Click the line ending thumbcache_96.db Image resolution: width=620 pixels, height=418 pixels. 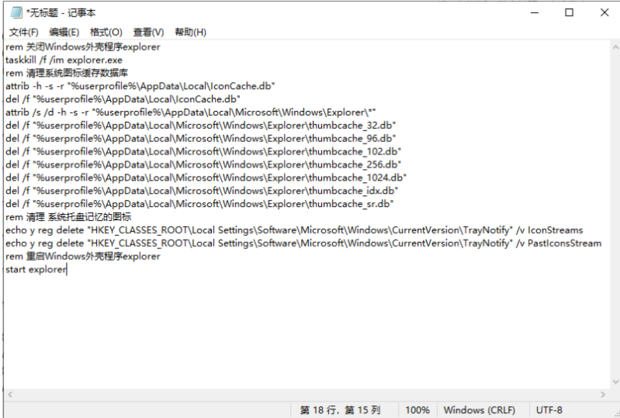(x=201, y=138)
